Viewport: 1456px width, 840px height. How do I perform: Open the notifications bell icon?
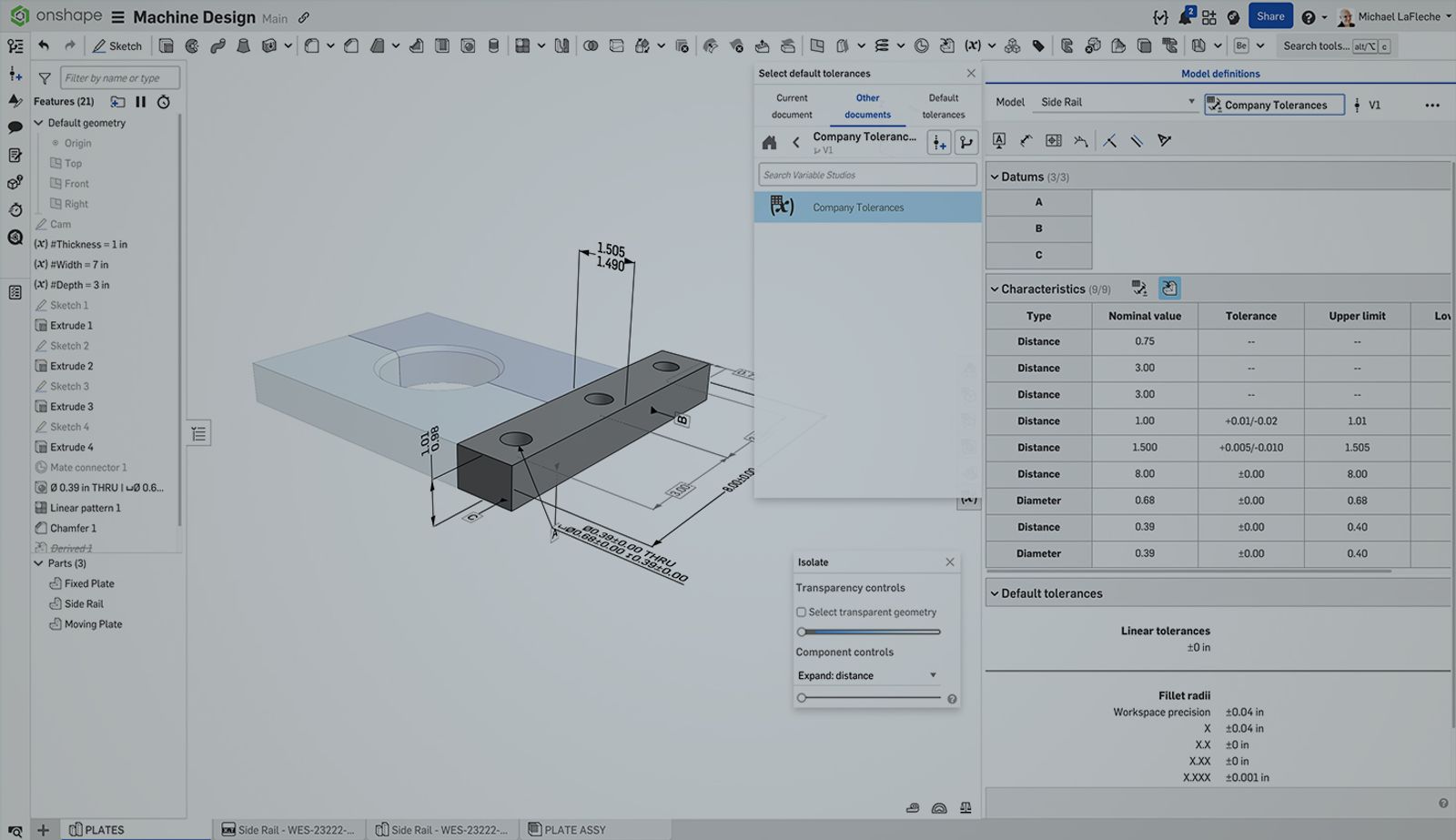(x=1183, y=15)
